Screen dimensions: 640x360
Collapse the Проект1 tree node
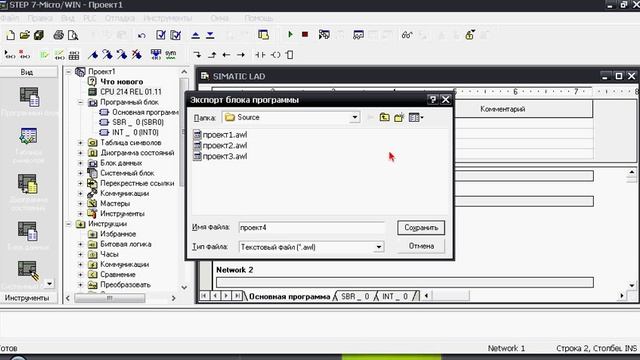pyautogui.click(x=69, y=72)
